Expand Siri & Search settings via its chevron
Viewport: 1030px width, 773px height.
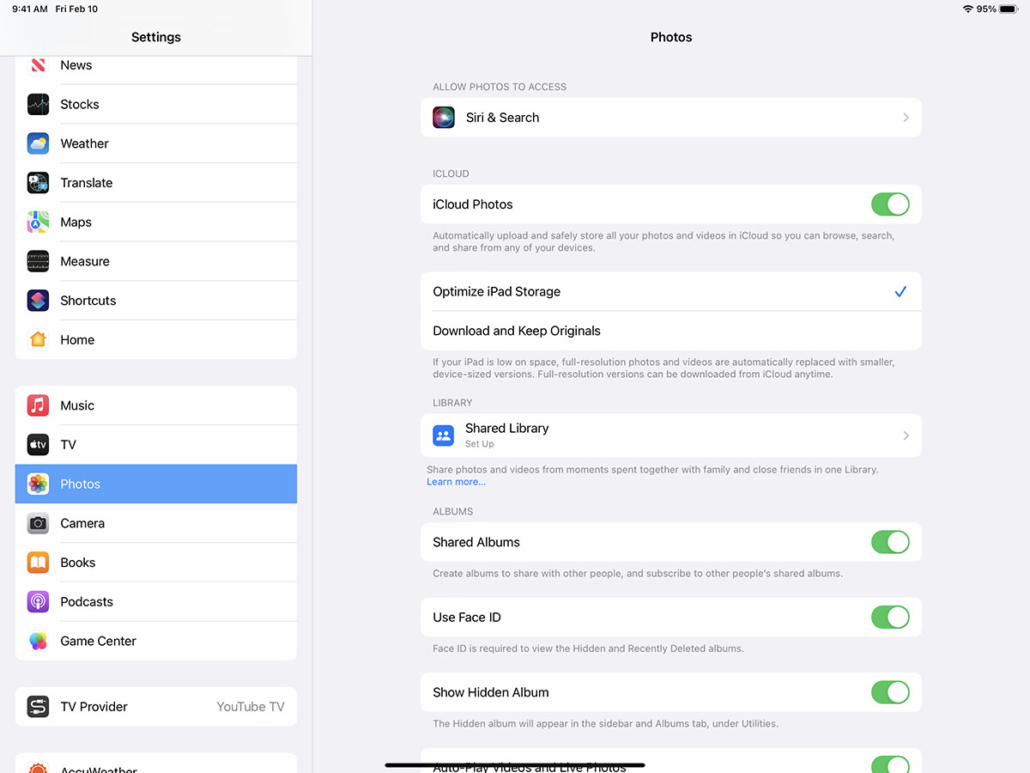coord(905,117)
